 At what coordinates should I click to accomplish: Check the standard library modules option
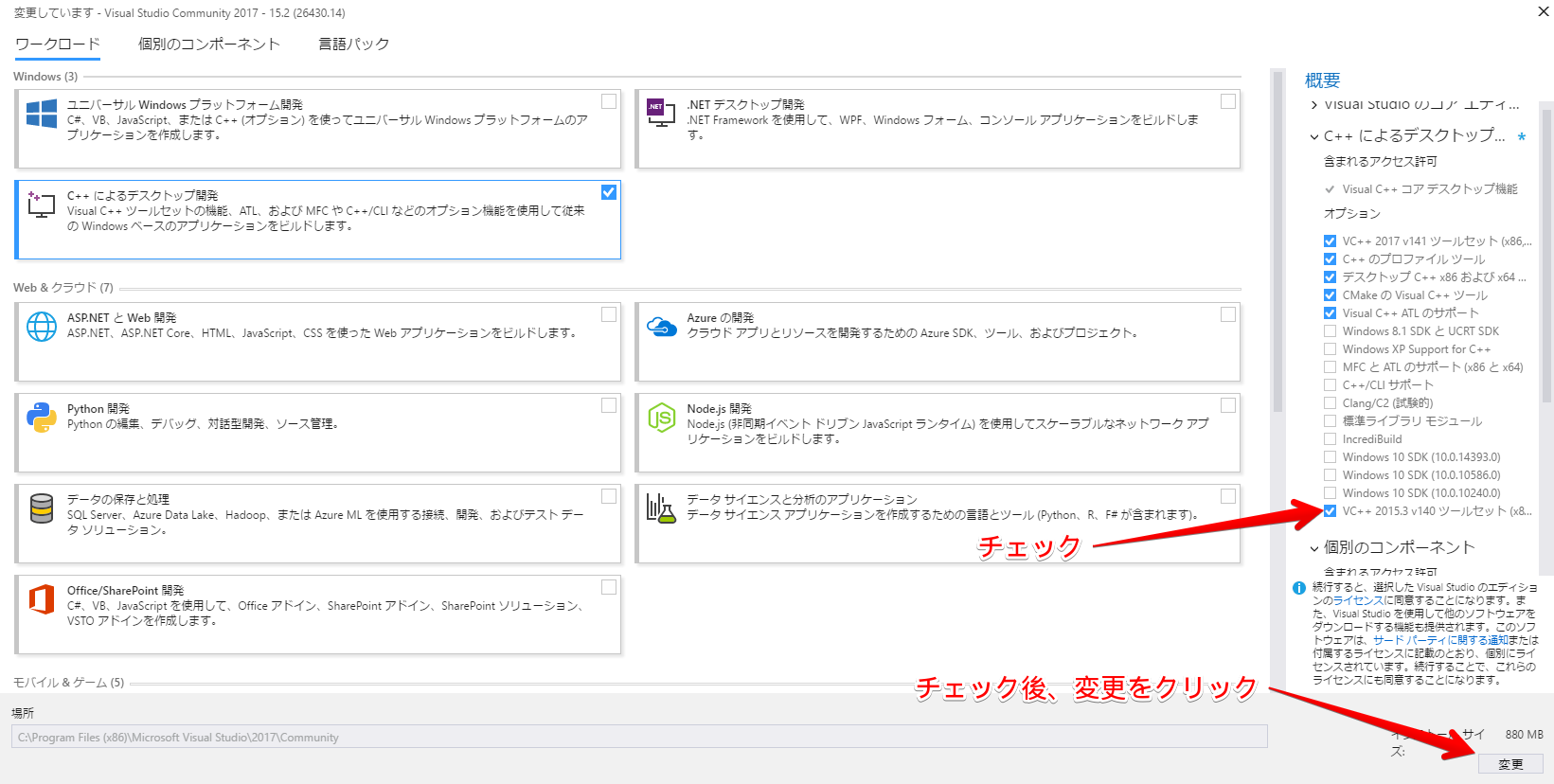point(1330,421)
